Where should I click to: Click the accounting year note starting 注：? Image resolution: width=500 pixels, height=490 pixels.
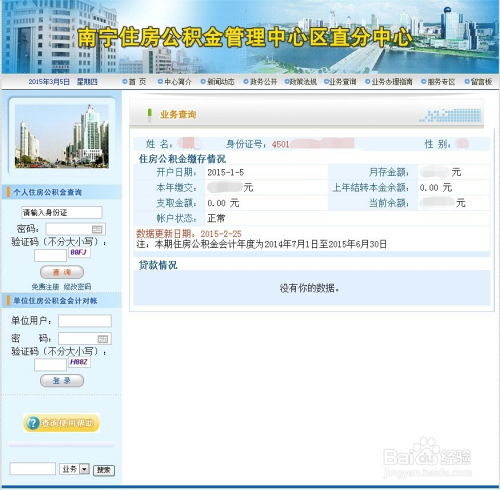pyautogui.click(x=262, y=244)
